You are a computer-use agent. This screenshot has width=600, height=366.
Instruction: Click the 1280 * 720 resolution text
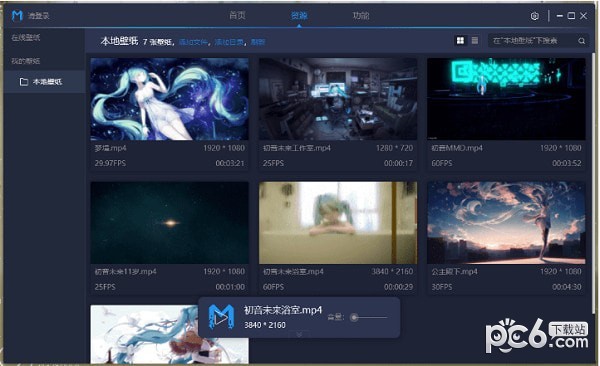click(394, 148)
